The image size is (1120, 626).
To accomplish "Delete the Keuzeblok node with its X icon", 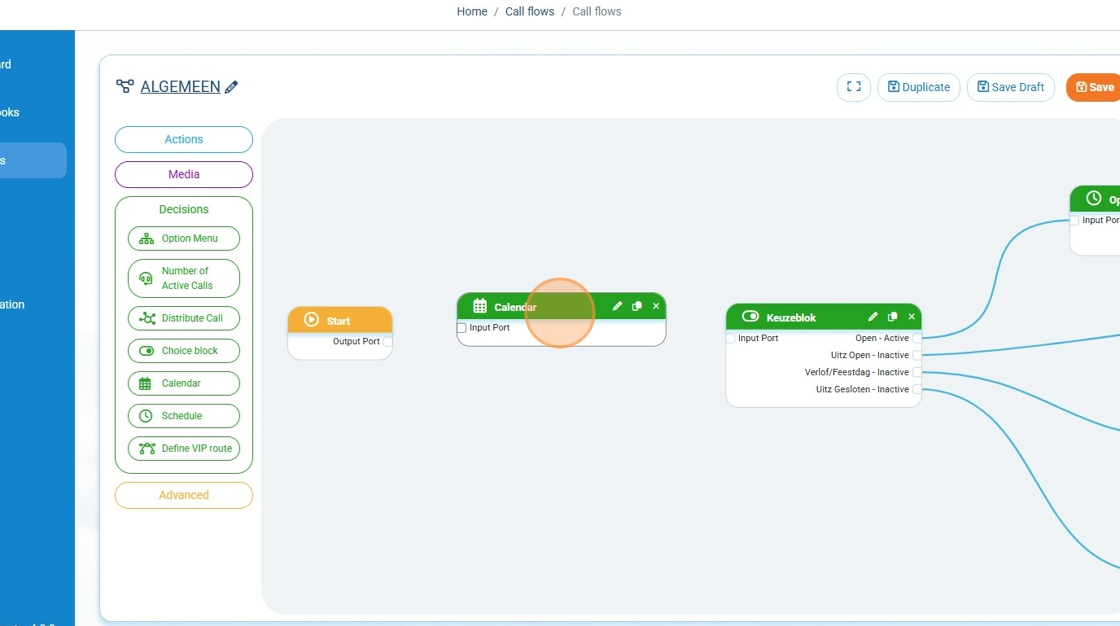I will (x=911, y=317).
